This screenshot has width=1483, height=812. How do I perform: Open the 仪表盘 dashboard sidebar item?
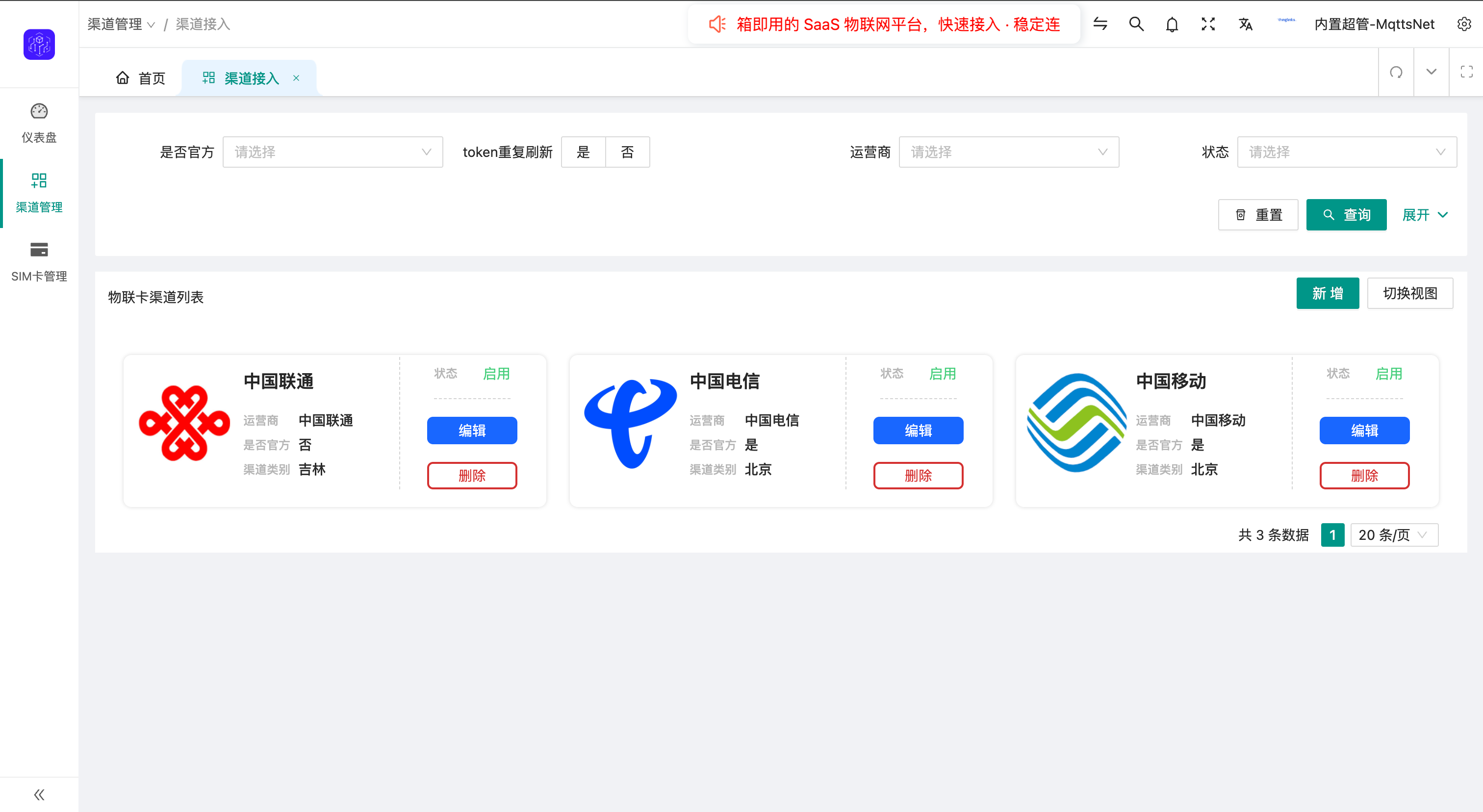[x=39, y=123]
